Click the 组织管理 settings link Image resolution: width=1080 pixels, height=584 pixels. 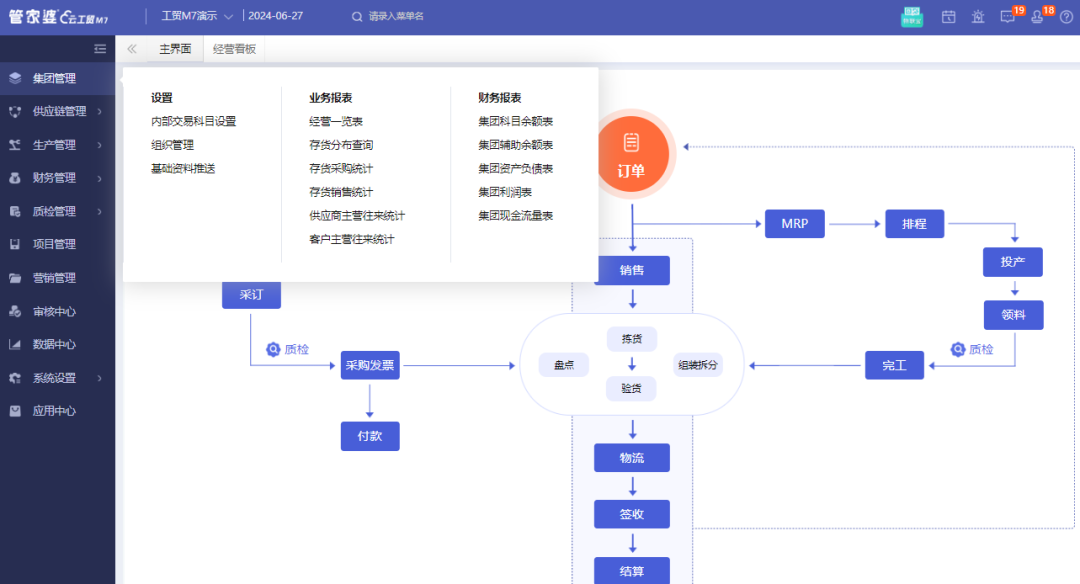(175, 144)
